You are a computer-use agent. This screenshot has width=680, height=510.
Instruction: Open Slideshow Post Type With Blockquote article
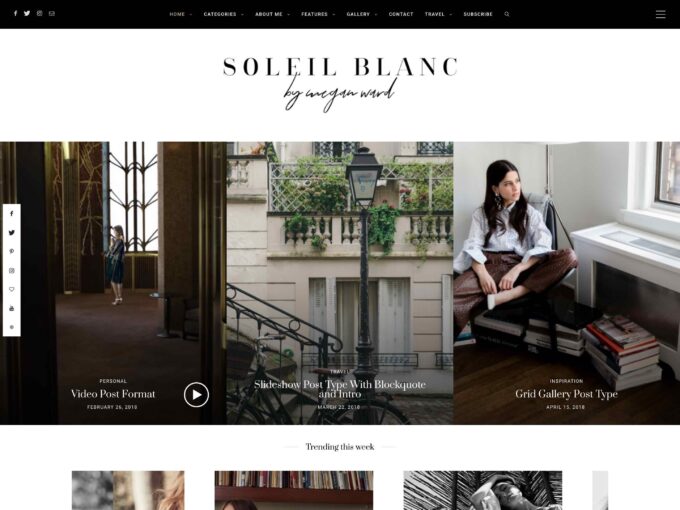pyautogui.click(x=340, y=389)
